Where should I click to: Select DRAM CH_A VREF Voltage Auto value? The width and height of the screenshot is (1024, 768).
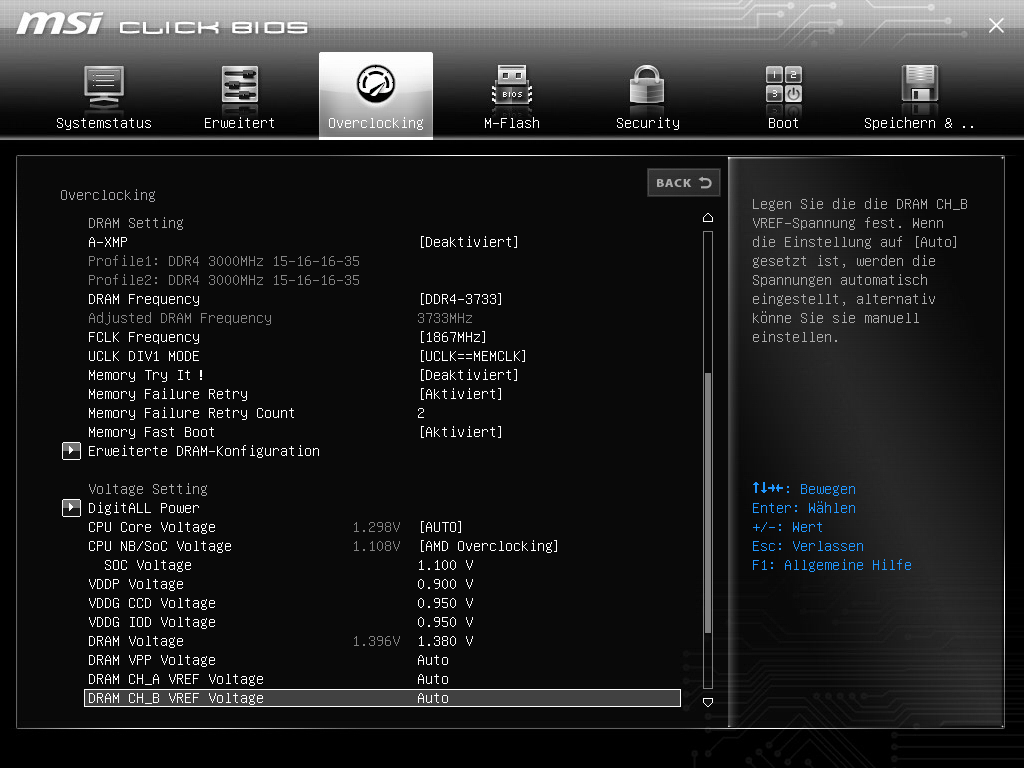[x=433, y=679]
